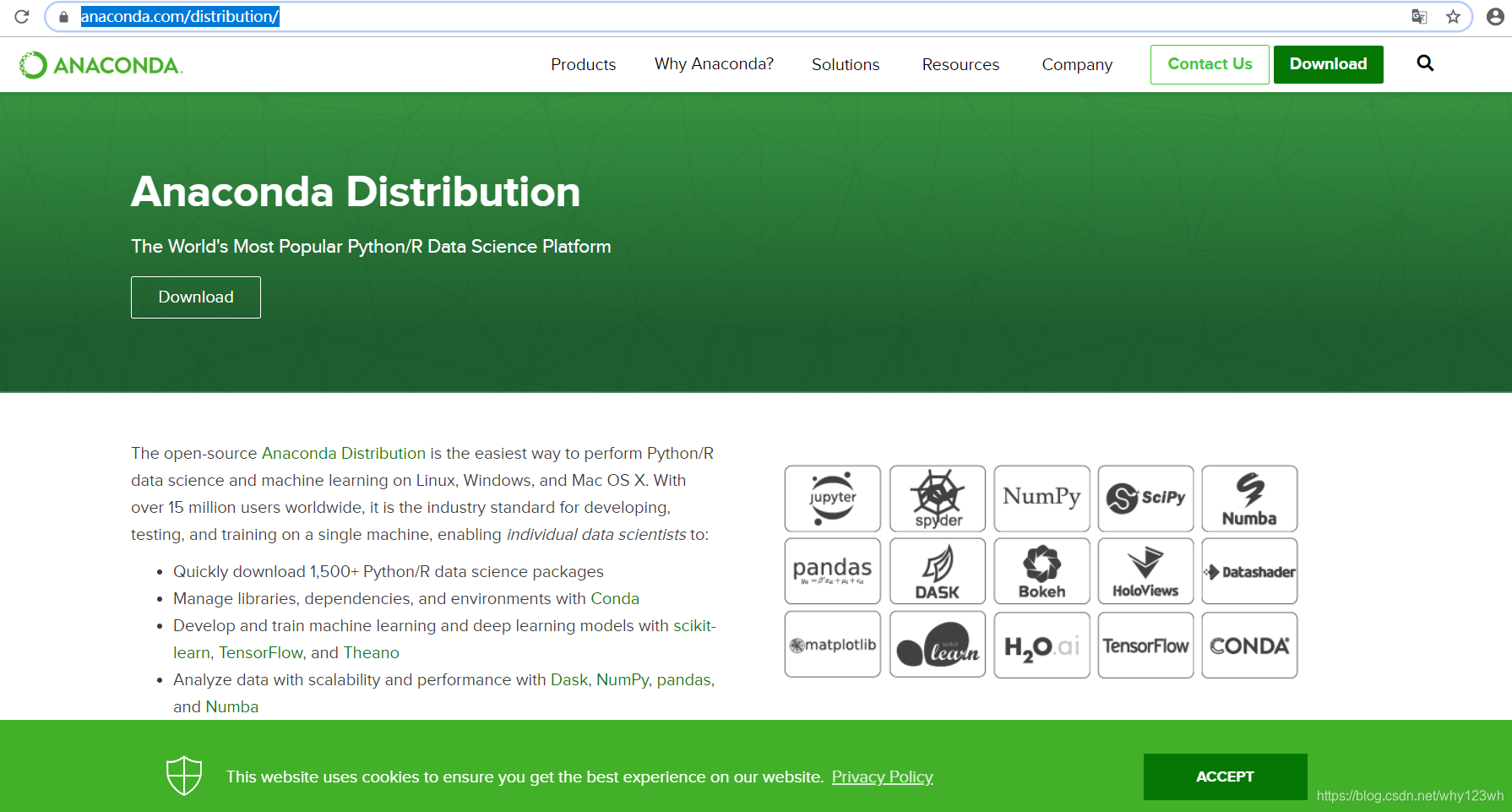Click the SciPy package tile
The image size is (1512, 812).
(x=1146, y=499)
